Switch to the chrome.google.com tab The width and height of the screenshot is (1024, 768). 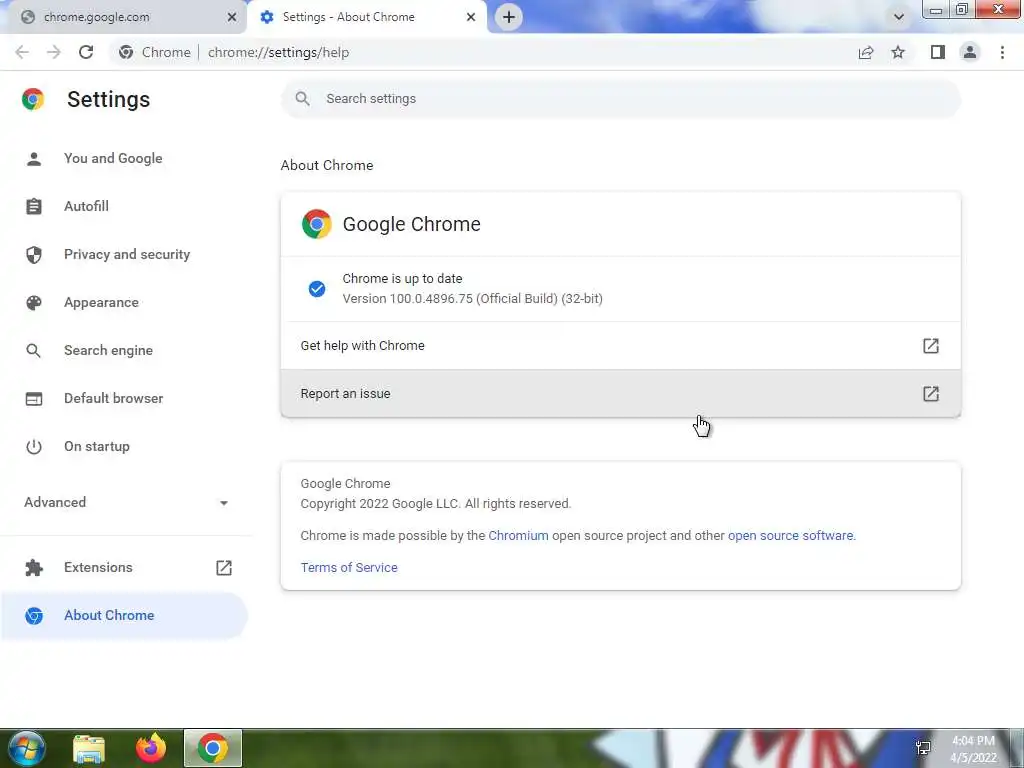(124, 17)
